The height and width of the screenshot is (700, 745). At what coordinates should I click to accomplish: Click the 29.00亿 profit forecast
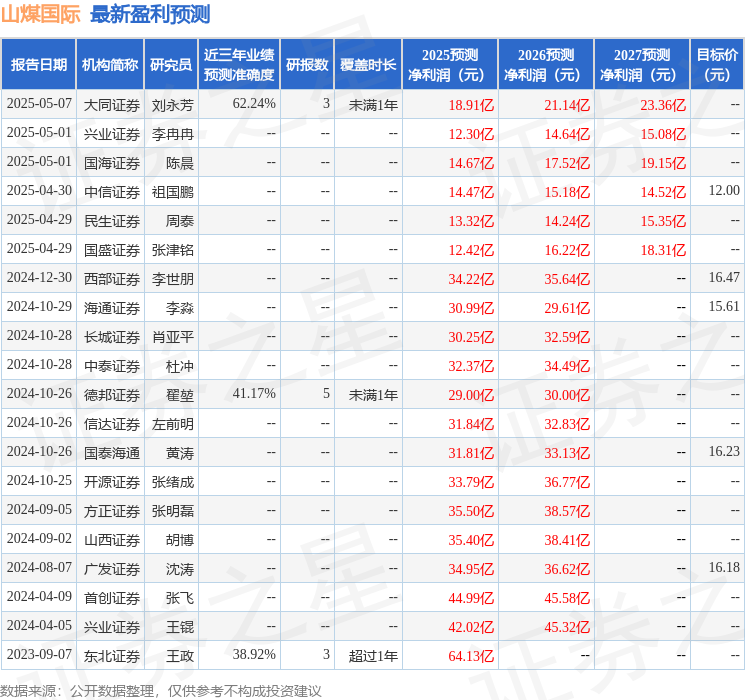pyautogui.click(x=471, y=395)
